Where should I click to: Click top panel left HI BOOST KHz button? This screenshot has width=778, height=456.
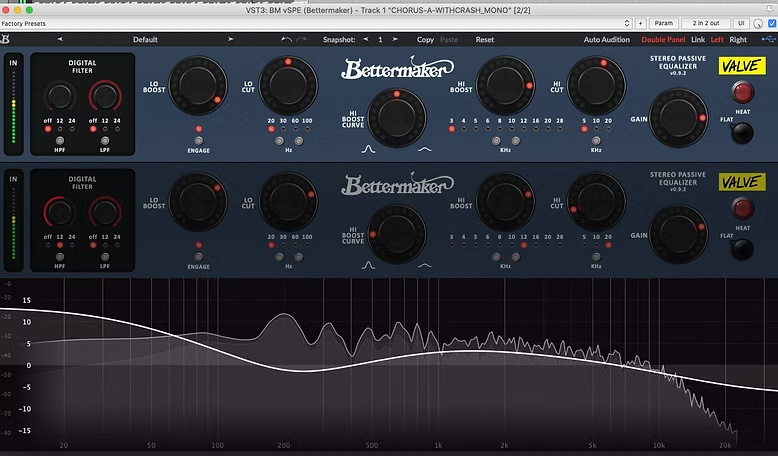tap(496, 141)
